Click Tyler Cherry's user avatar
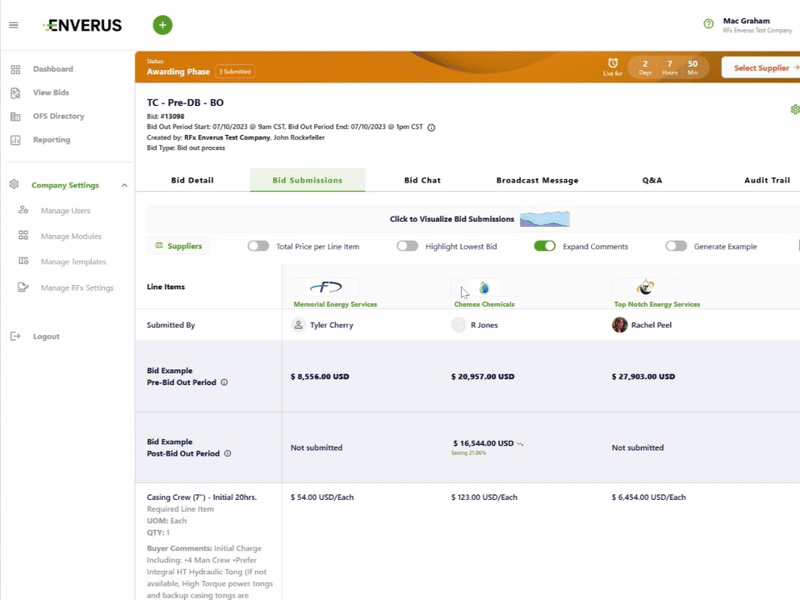This screenshot has height=600, width=800. pyautogui.click(x=298, y=324)
